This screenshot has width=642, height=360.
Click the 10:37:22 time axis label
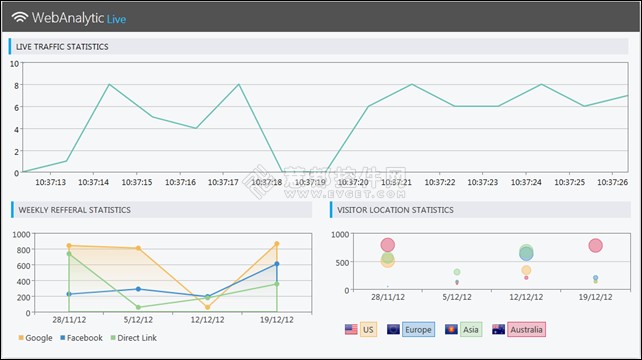point(440,182)
